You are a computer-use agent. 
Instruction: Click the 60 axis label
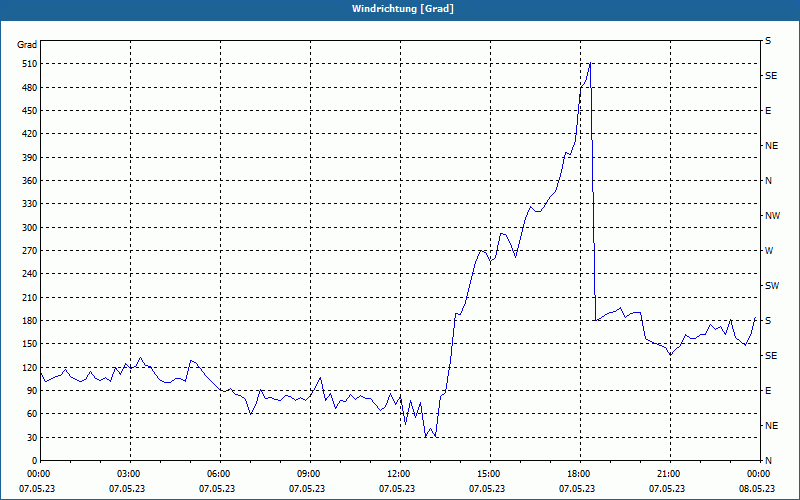(x=32, y=413)
